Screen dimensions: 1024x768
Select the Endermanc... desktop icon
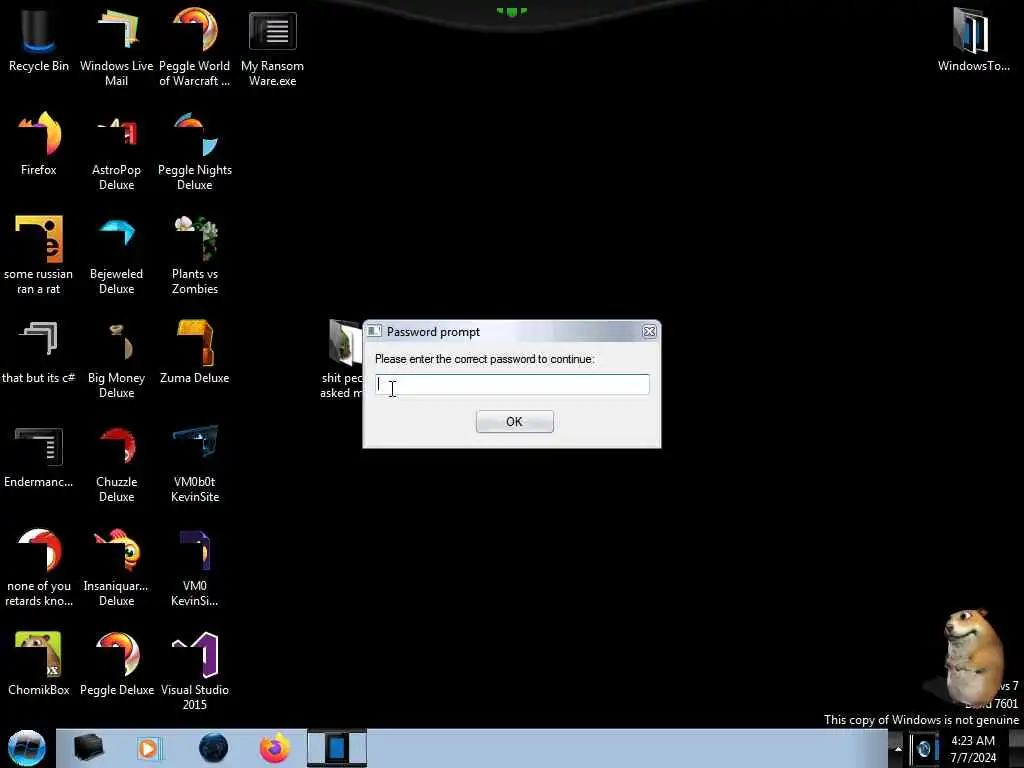click(39, 457)
